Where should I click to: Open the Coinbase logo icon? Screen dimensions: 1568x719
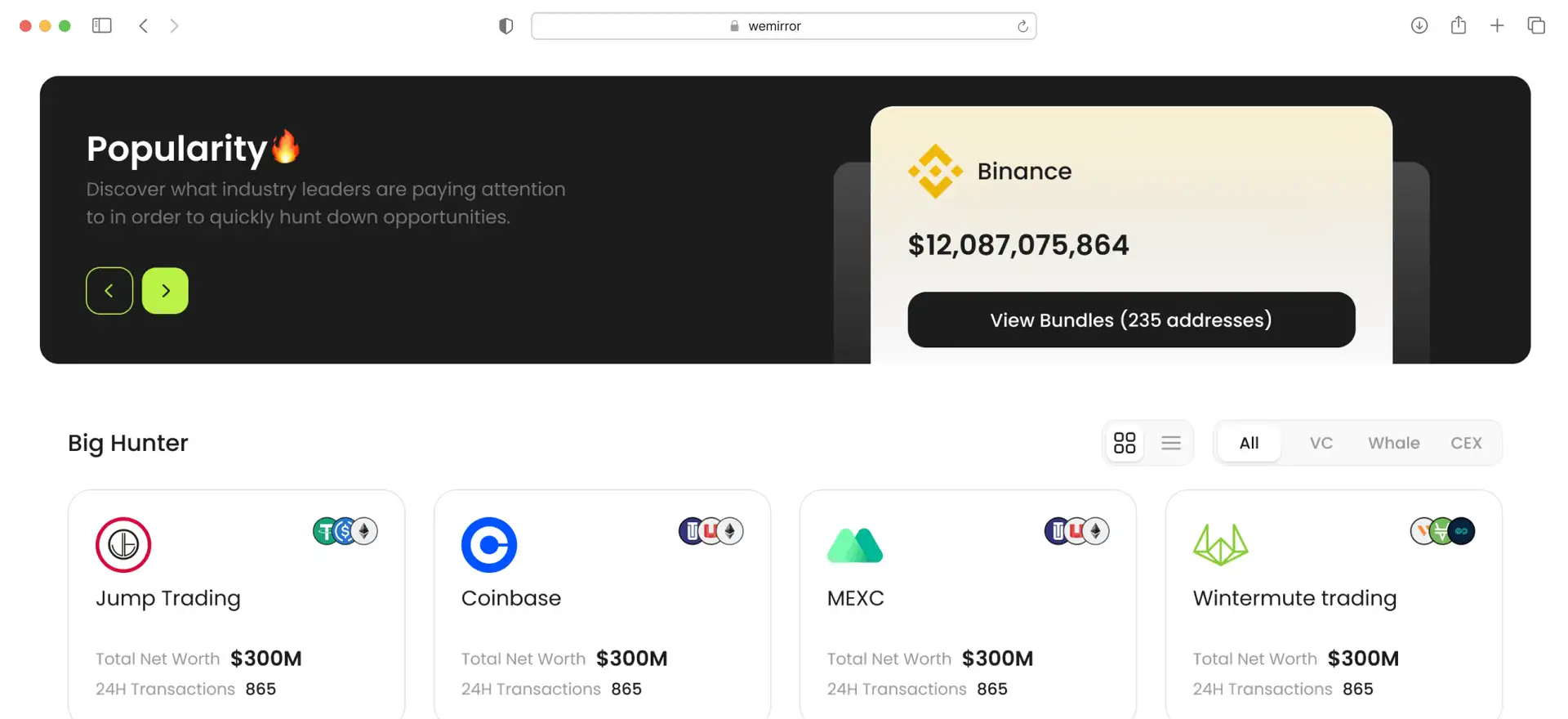(489, 545)
